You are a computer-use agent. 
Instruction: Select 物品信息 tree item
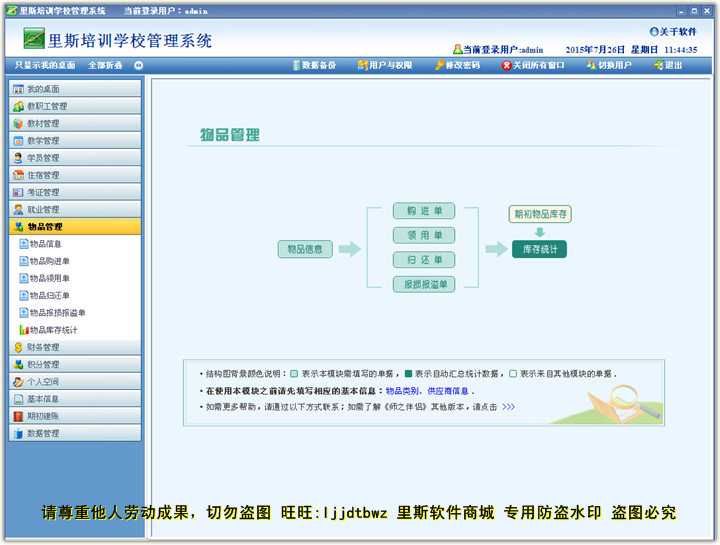[x=45, y=244]
